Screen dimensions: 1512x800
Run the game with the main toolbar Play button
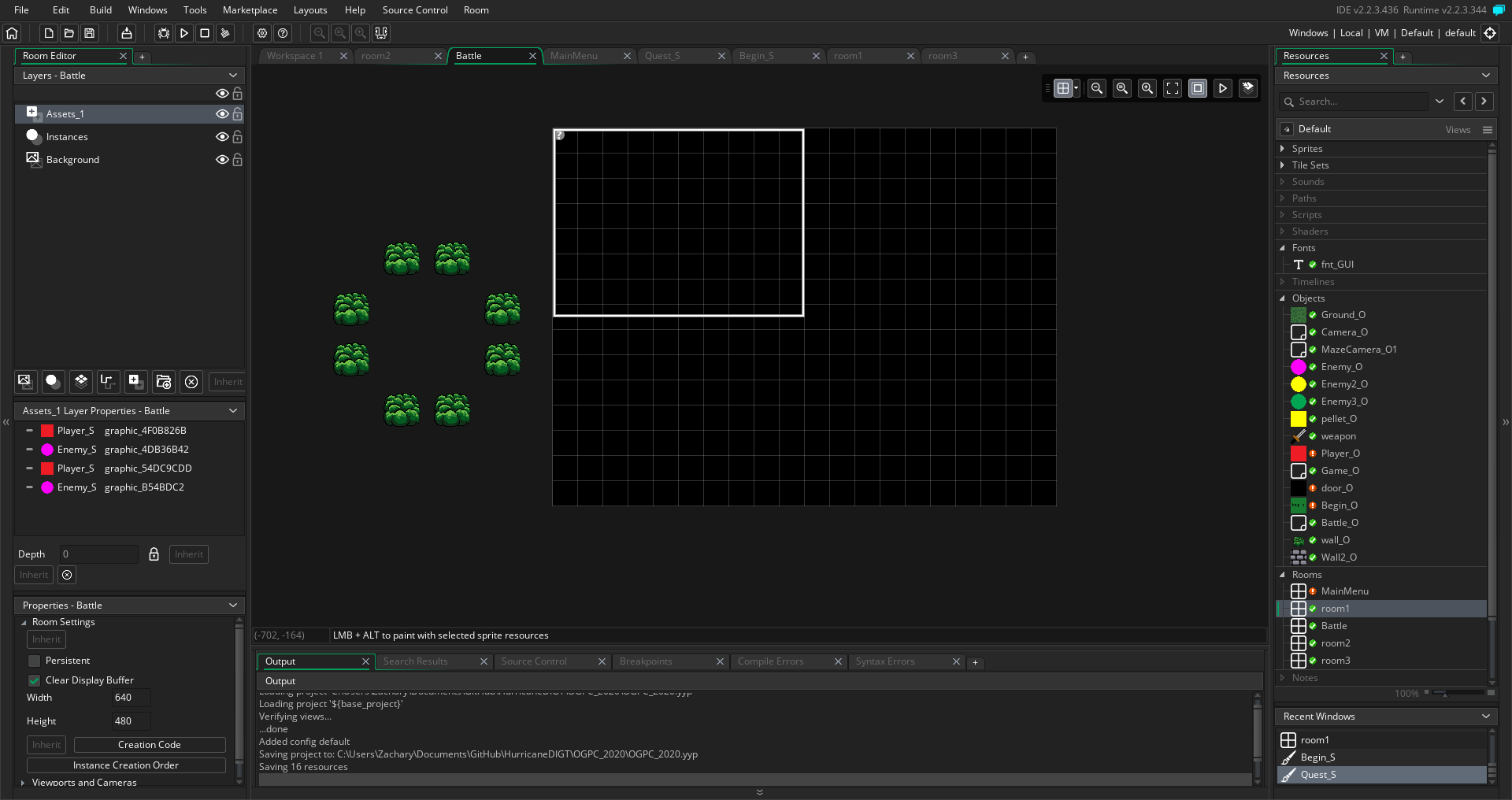click(183, 33)
